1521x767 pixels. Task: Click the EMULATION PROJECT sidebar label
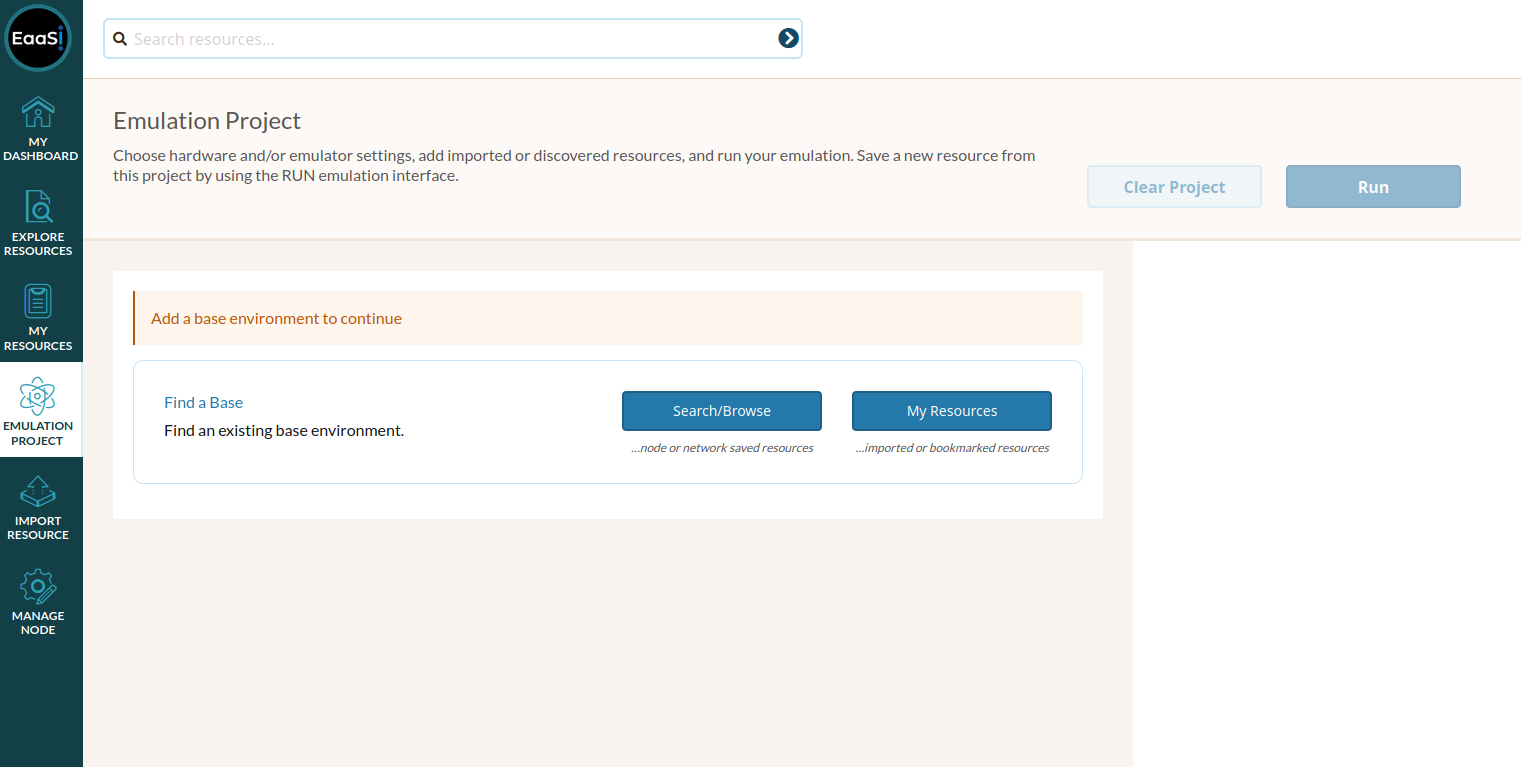coord(38,433)
